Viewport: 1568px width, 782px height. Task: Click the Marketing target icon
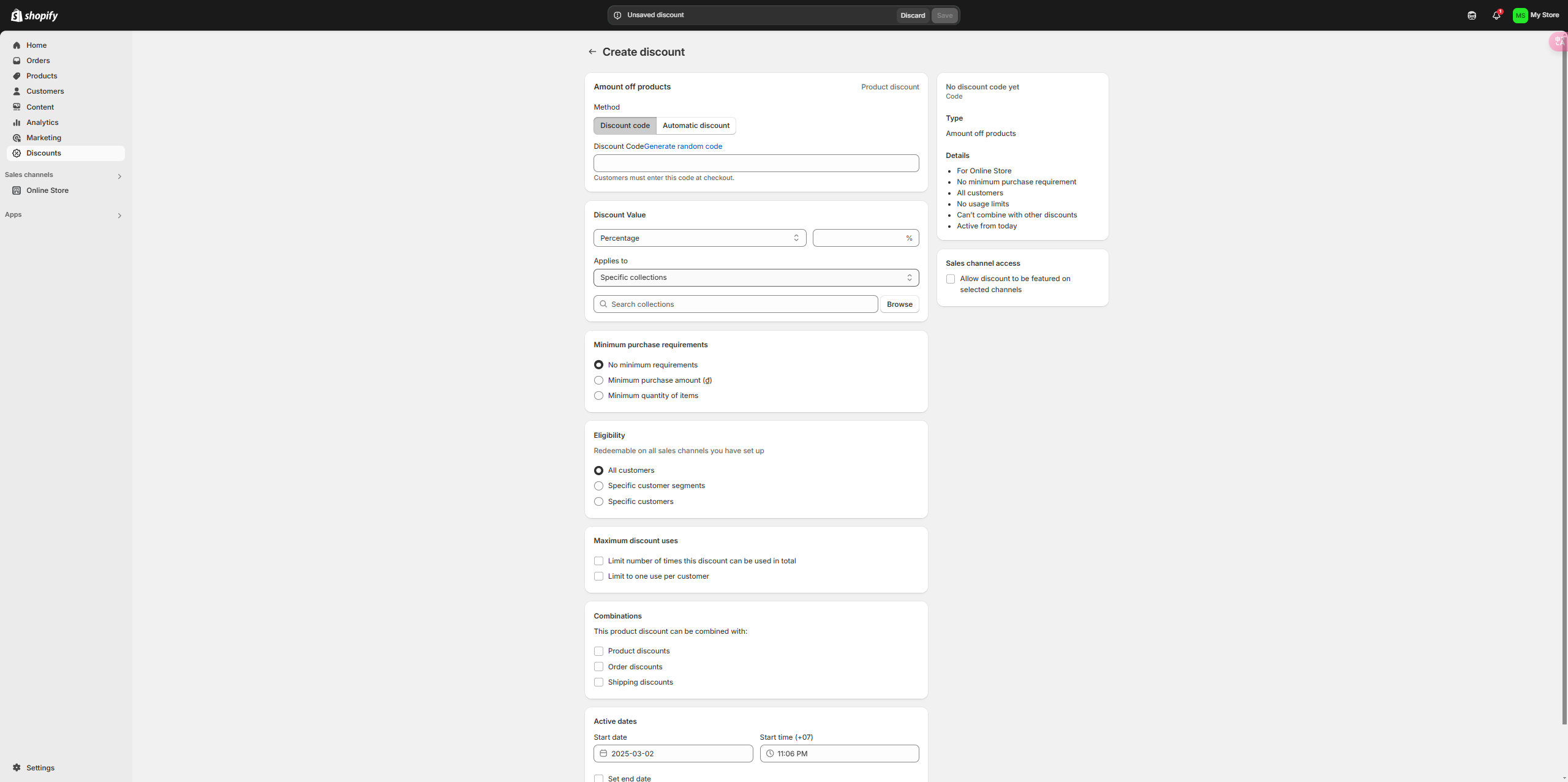[17, 138]
